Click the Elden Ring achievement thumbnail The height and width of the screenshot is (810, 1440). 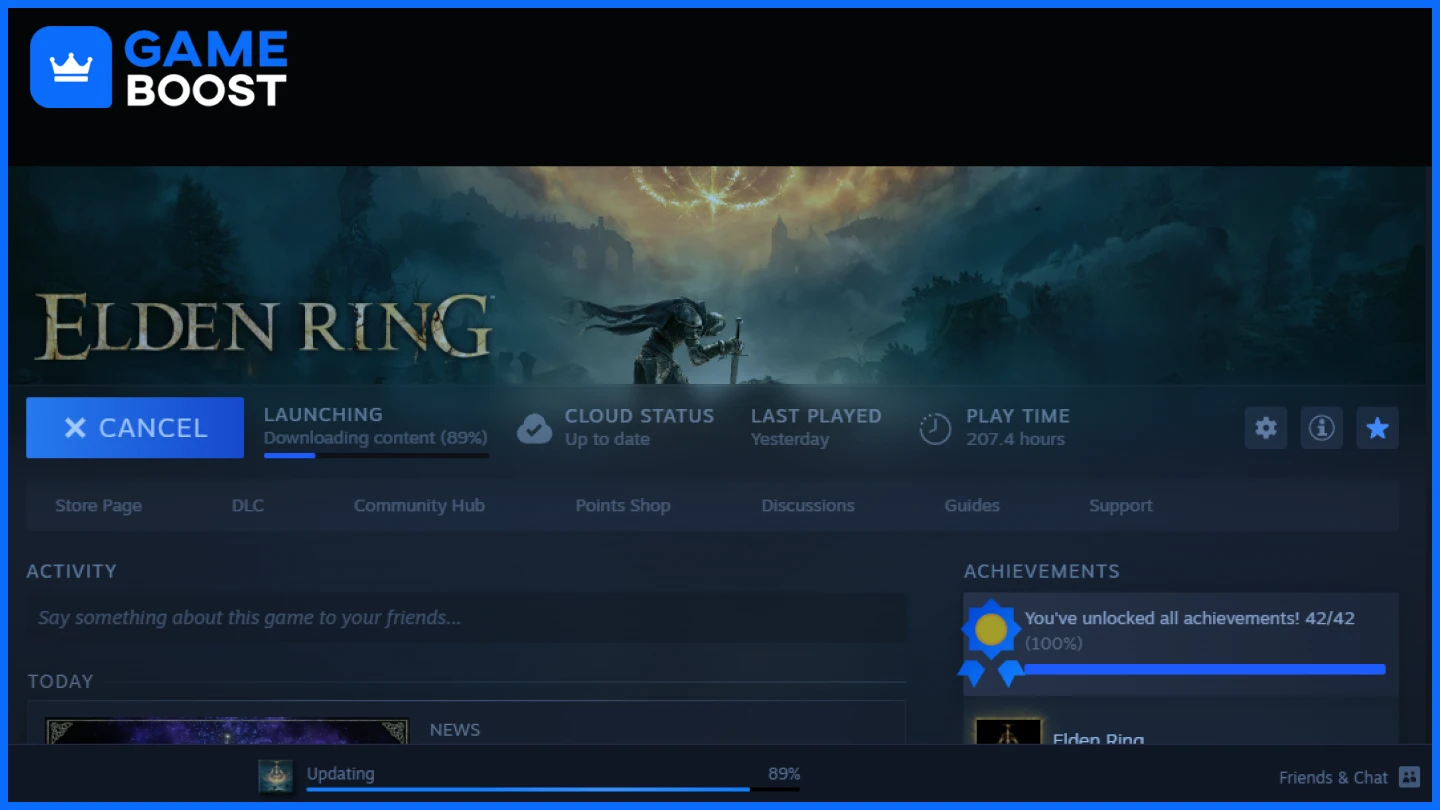1008,732
